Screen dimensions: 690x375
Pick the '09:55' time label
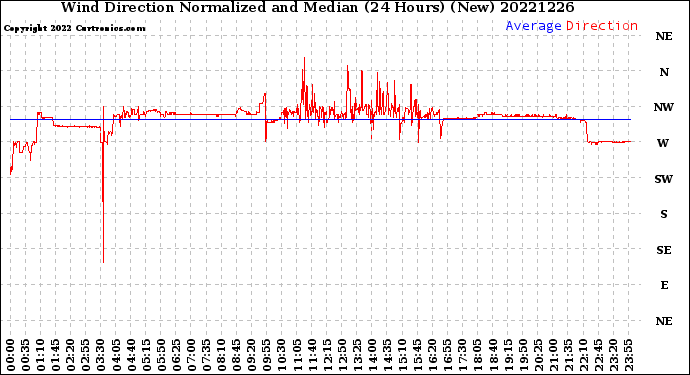267,355
